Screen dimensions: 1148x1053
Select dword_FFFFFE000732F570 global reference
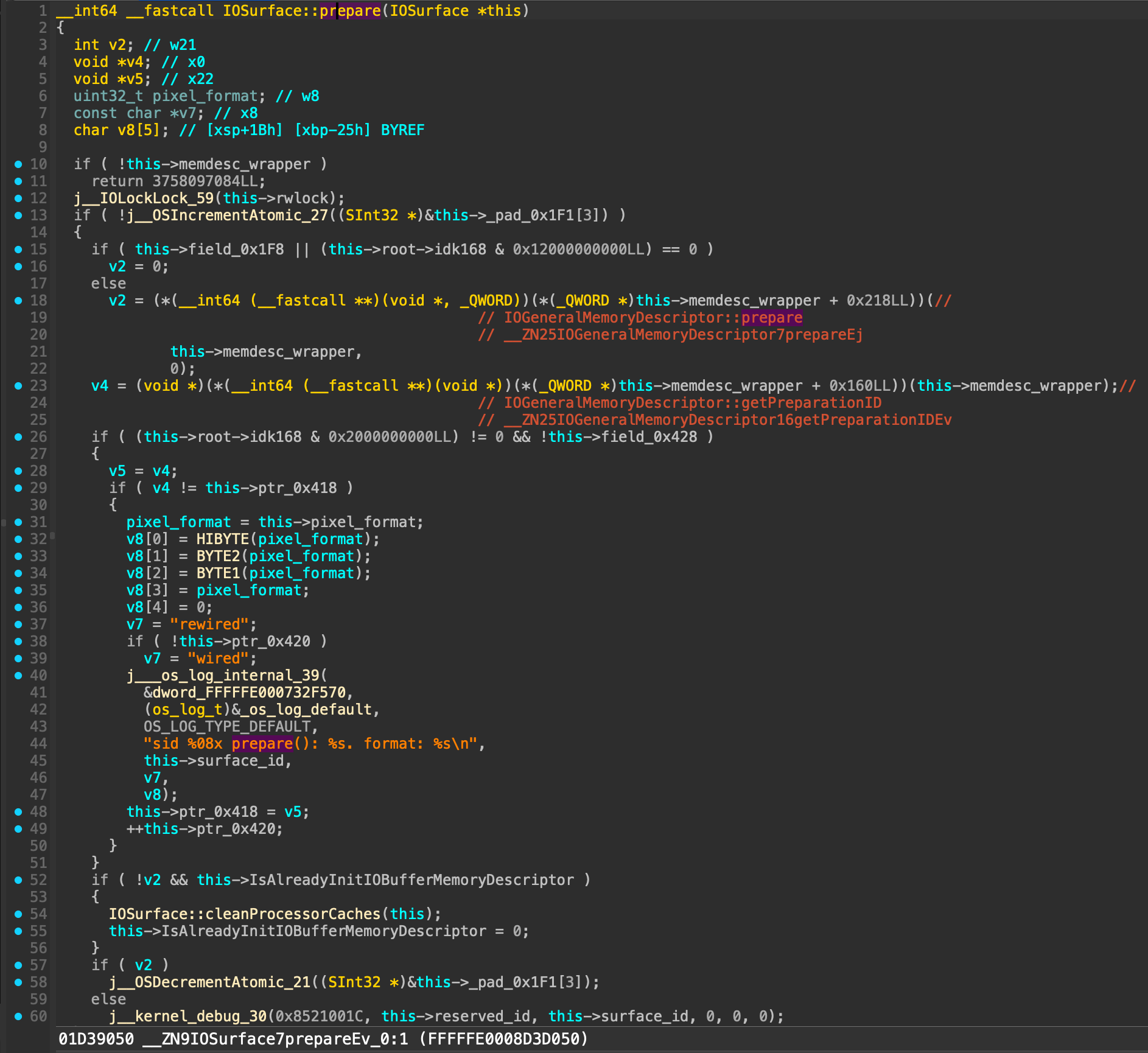pyautogui.click(x=249, y=692)
